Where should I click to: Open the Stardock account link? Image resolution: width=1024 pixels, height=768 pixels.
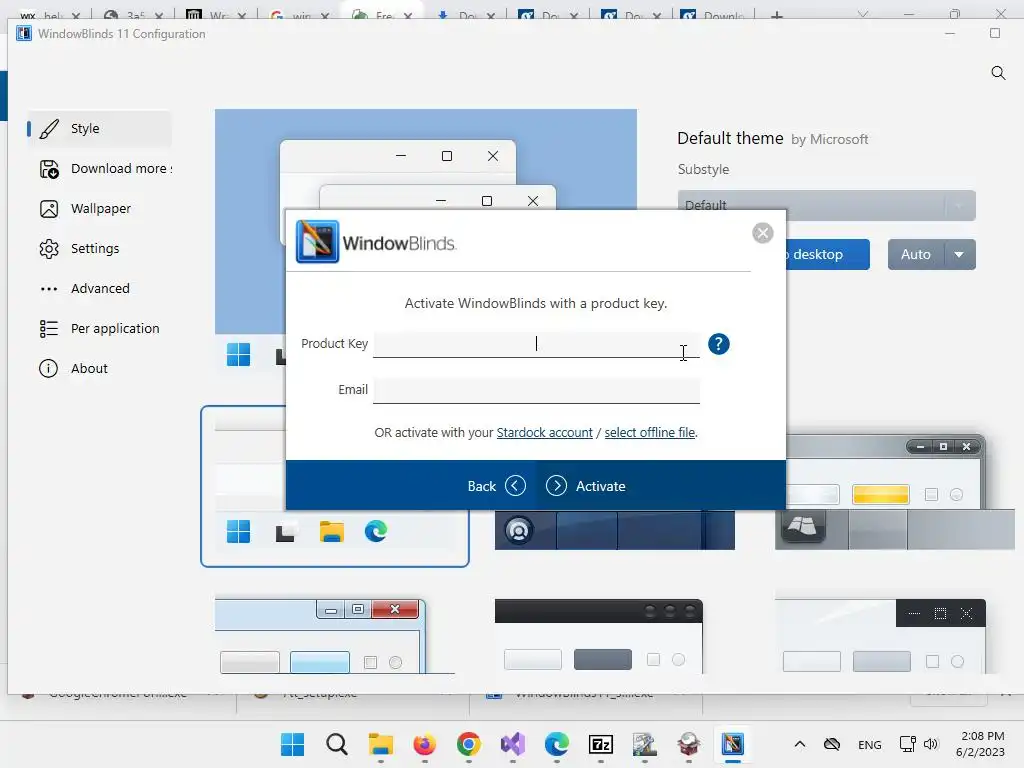[x=545, y=432]
